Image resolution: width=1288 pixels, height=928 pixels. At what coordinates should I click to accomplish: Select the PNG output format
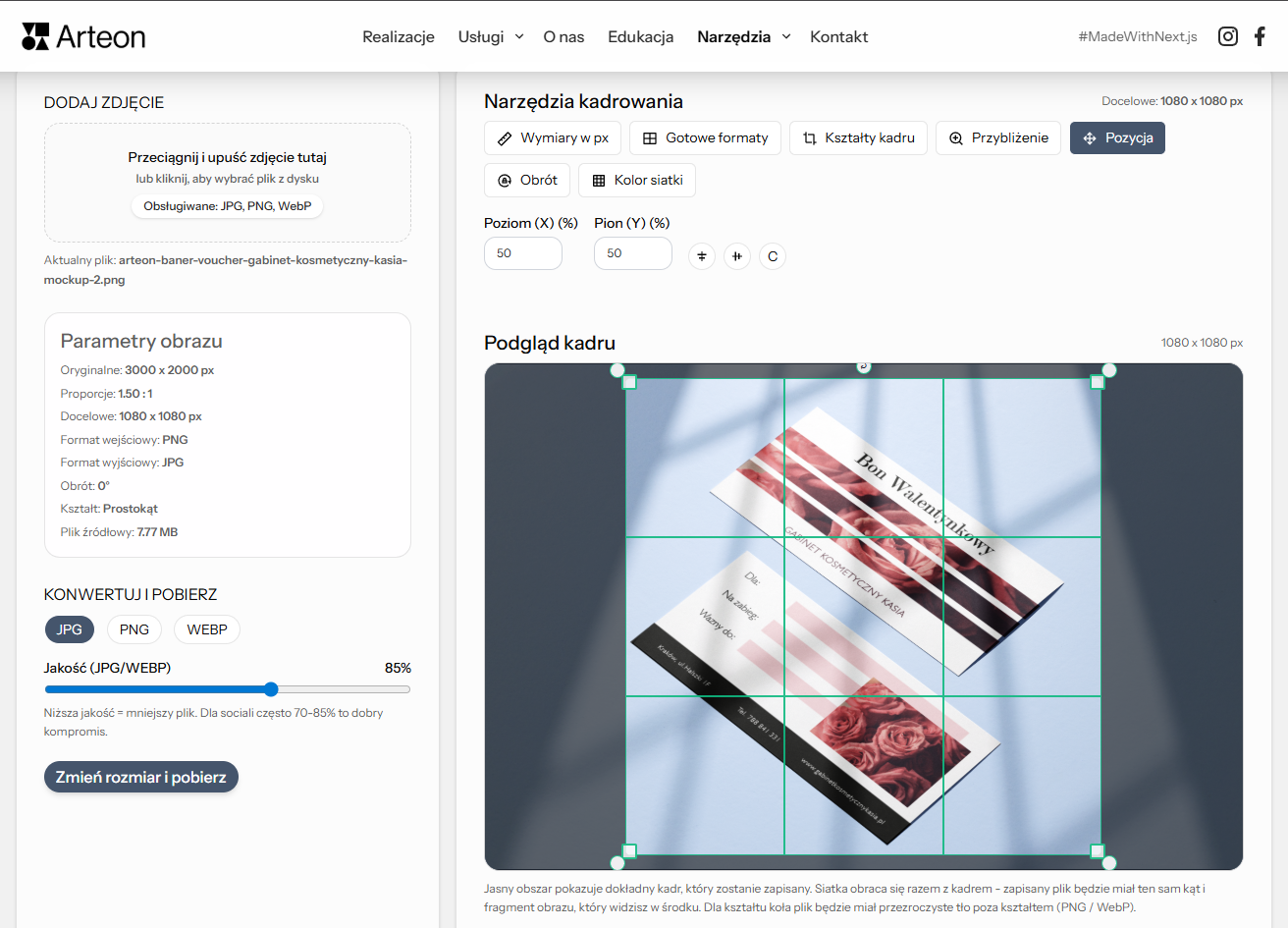tap(134, 629)
